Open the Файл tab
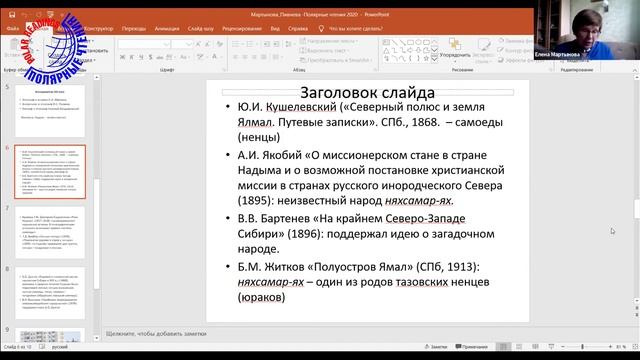This screenshot has height=360, width=640. pos(13,29)
